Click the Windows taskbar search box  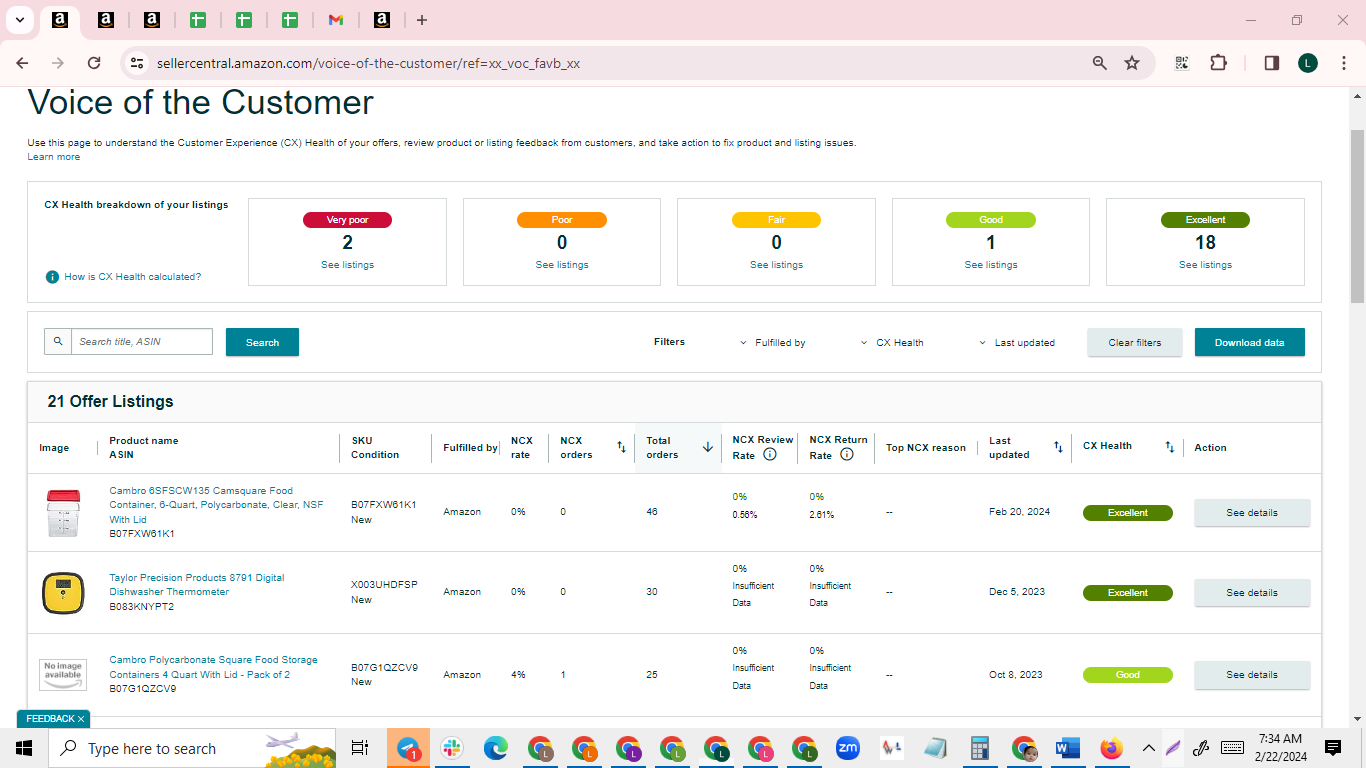[193, 748]
